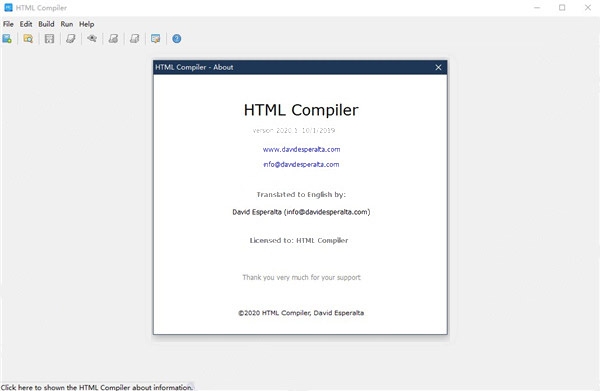Click the 'HTML Compiler - About' dialog title
Image resolution: width=600 pixels, height=391 pixels.
coord(194,67)
